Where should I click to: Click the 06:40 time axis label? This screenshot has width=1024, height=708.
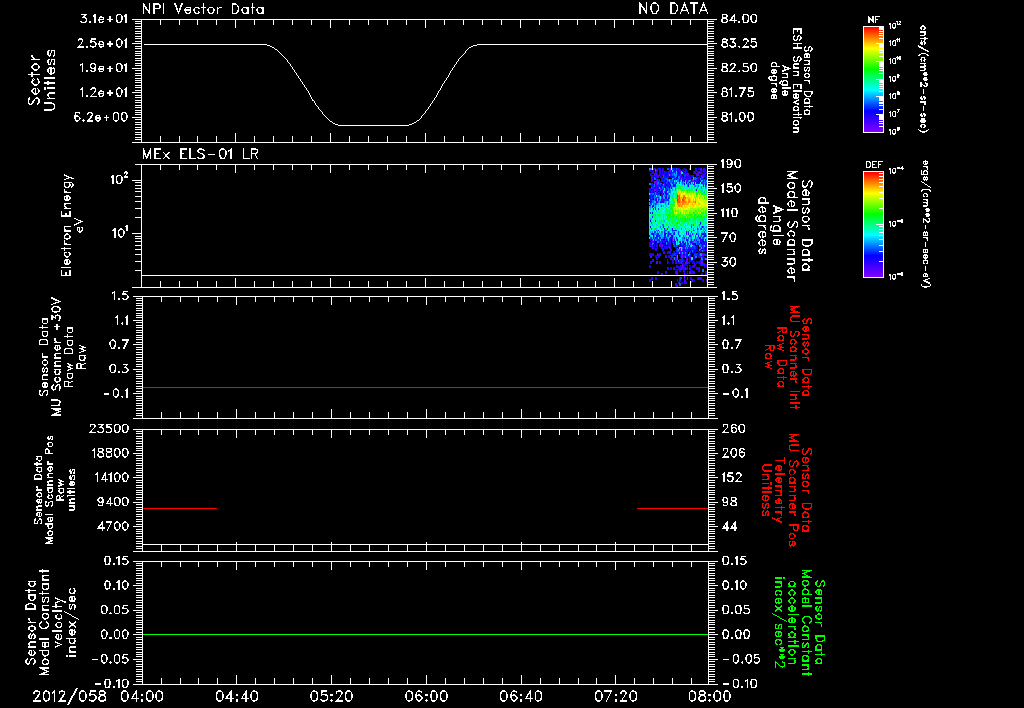[x=521, y=696]
